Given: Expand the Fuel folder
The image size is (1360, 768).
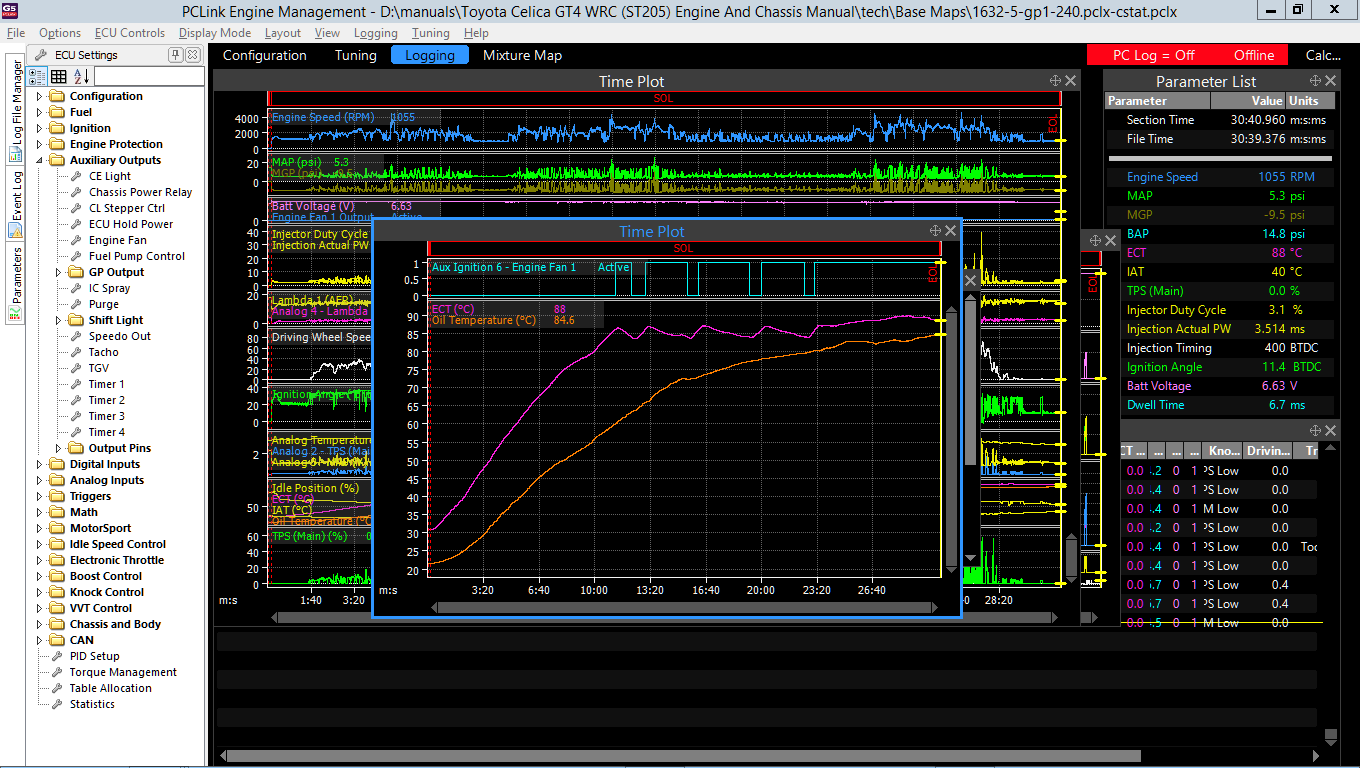Looking at the screenshot, I should click(x=40, y=112).
